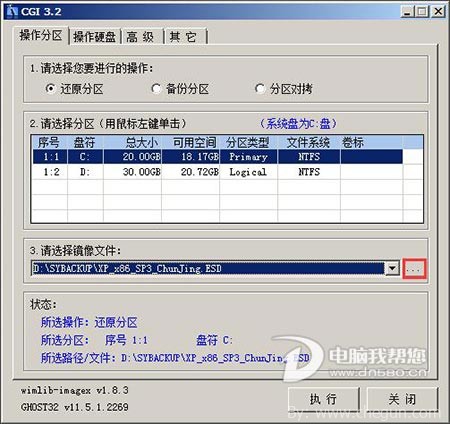This screenshot has width=450, height=424.
Task: Click the 总大小 column header
Action: pyautogui.click(x=132, y=143)
